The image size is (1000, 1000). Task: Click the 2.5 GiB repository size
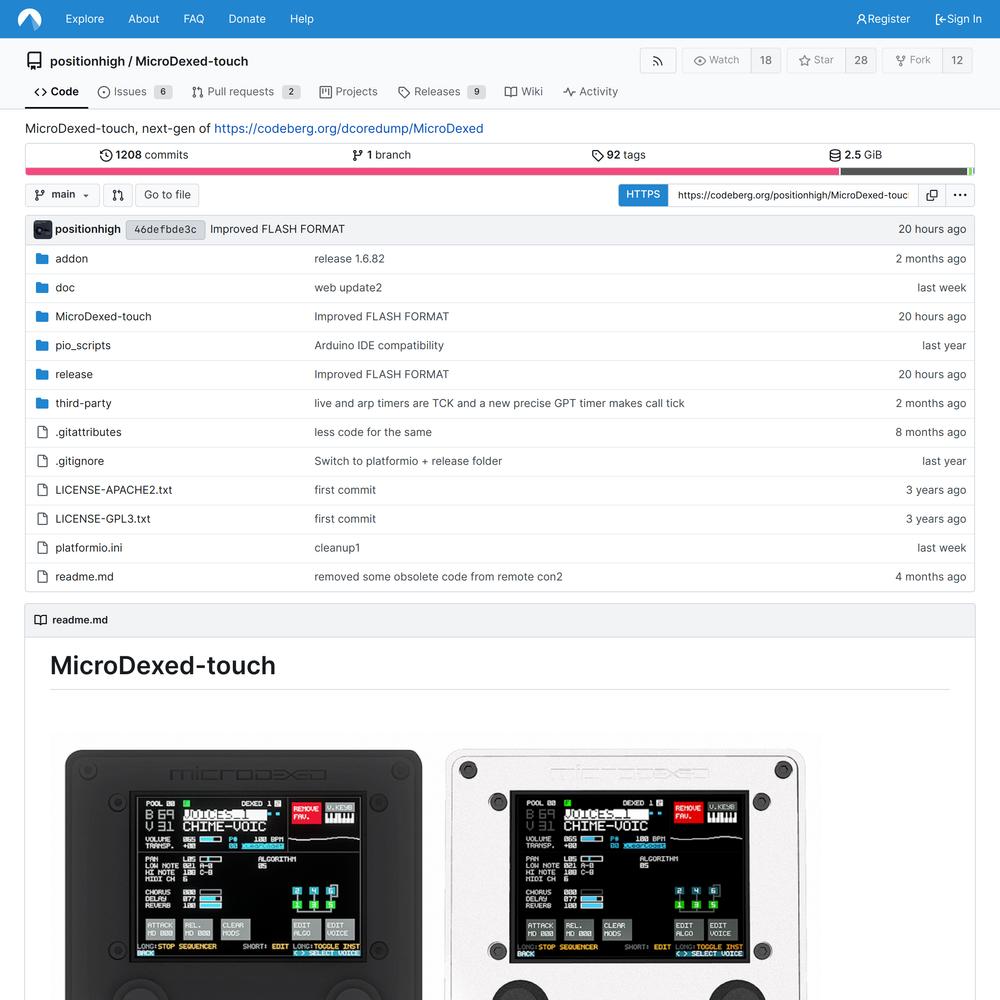tap(855, 155)
